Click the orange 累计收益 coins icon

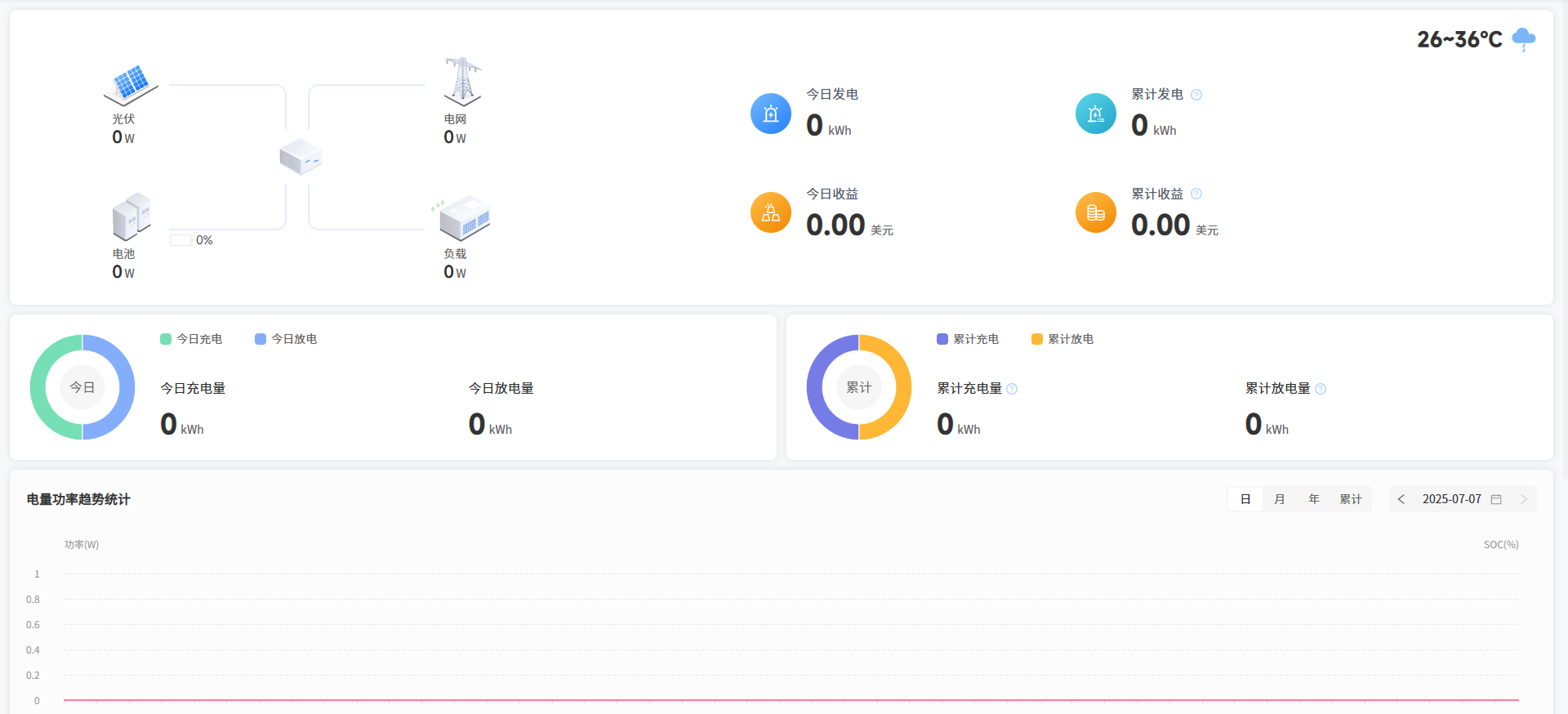[1095, 212]
